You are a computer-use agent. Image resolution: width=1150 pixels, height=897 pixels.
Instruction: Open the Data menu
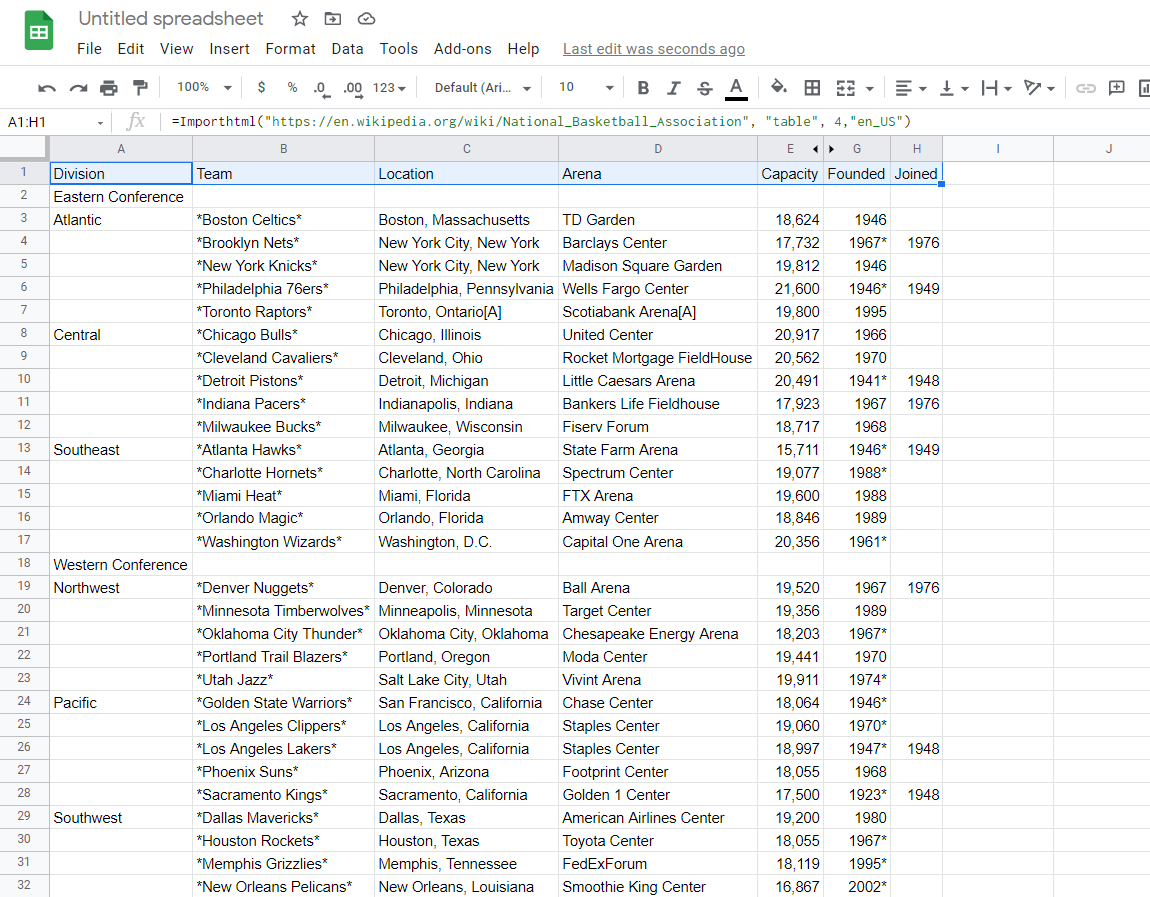[x=348, y=48]
